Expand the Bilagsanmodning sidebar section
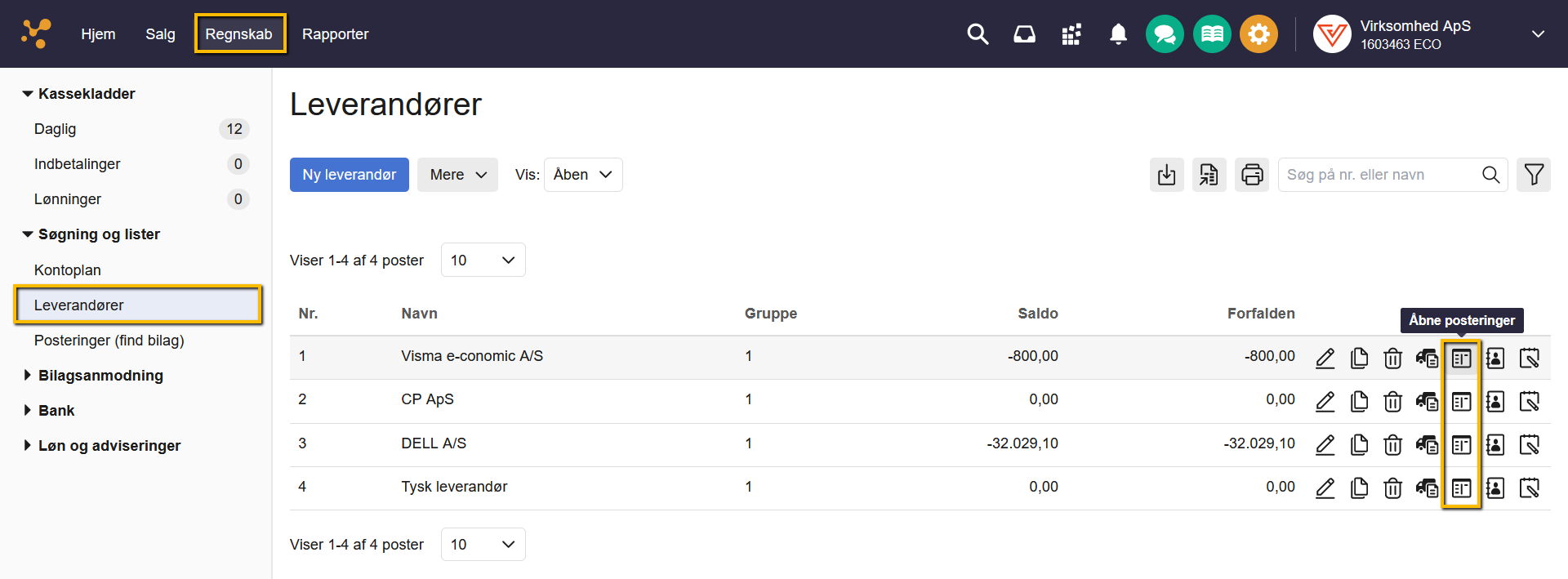Screen dimensions: 1568x579 100,376
